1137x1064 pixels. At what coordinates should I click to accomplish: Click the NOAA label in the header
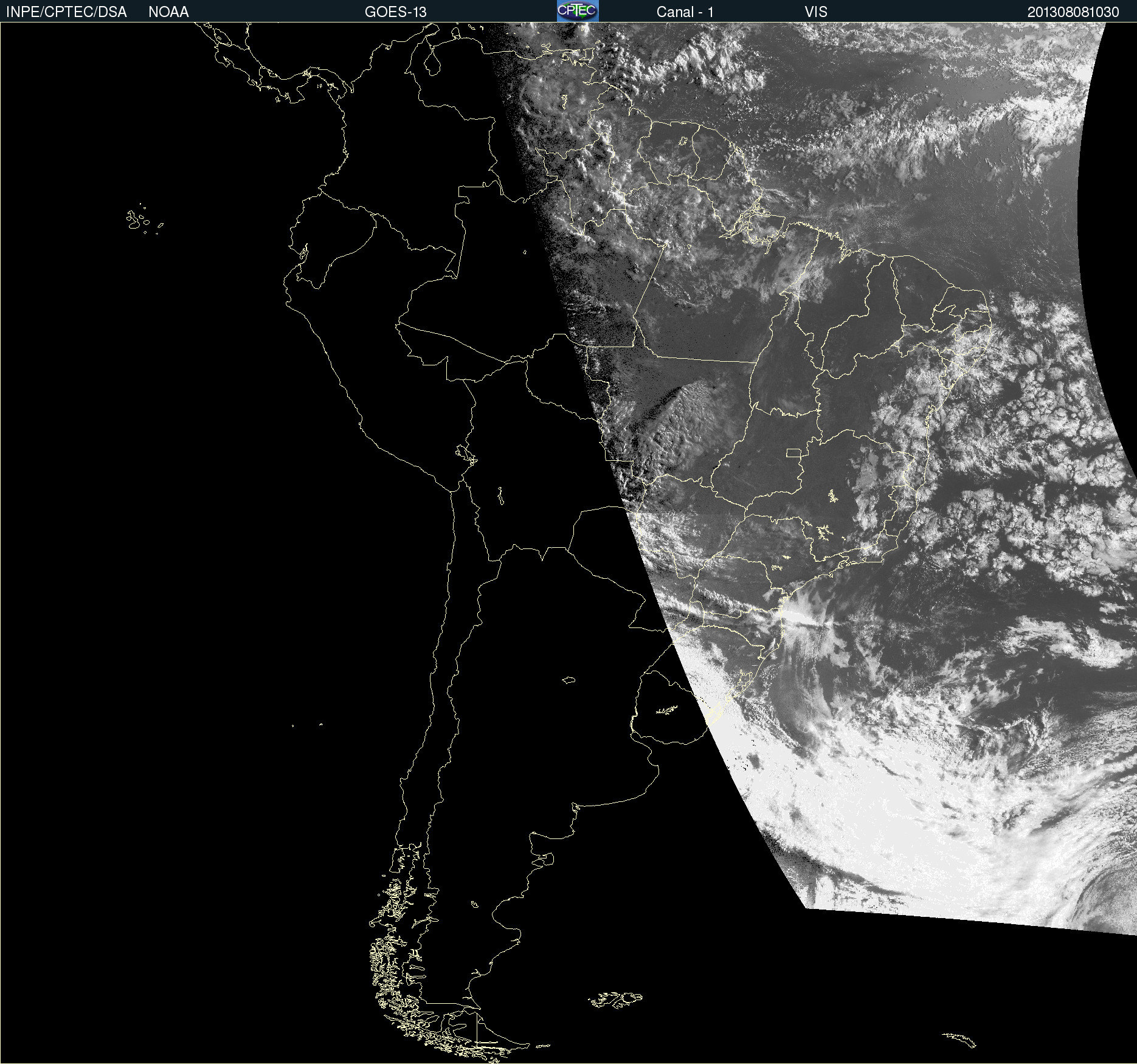[168, 12]
